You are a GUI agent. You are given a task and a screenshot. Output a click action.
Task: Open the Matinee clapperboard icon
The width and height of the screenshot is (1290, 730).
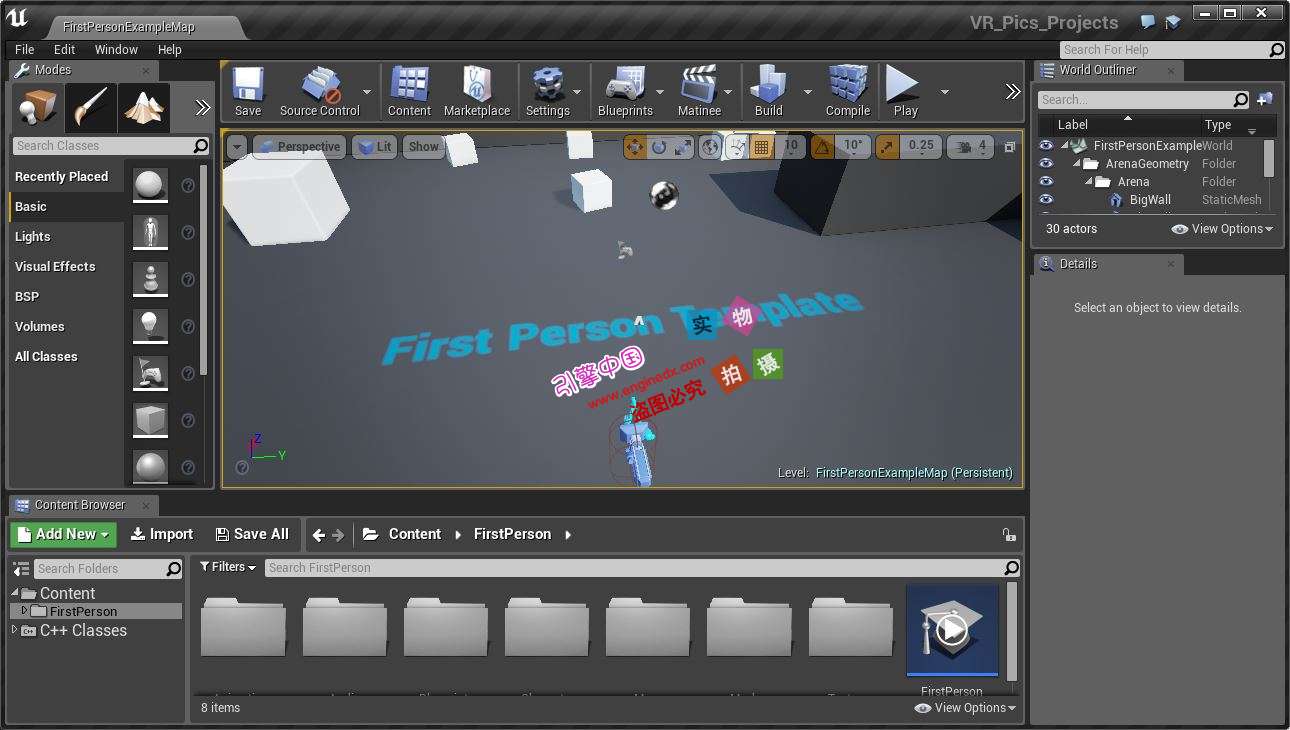tap(699, 92)
